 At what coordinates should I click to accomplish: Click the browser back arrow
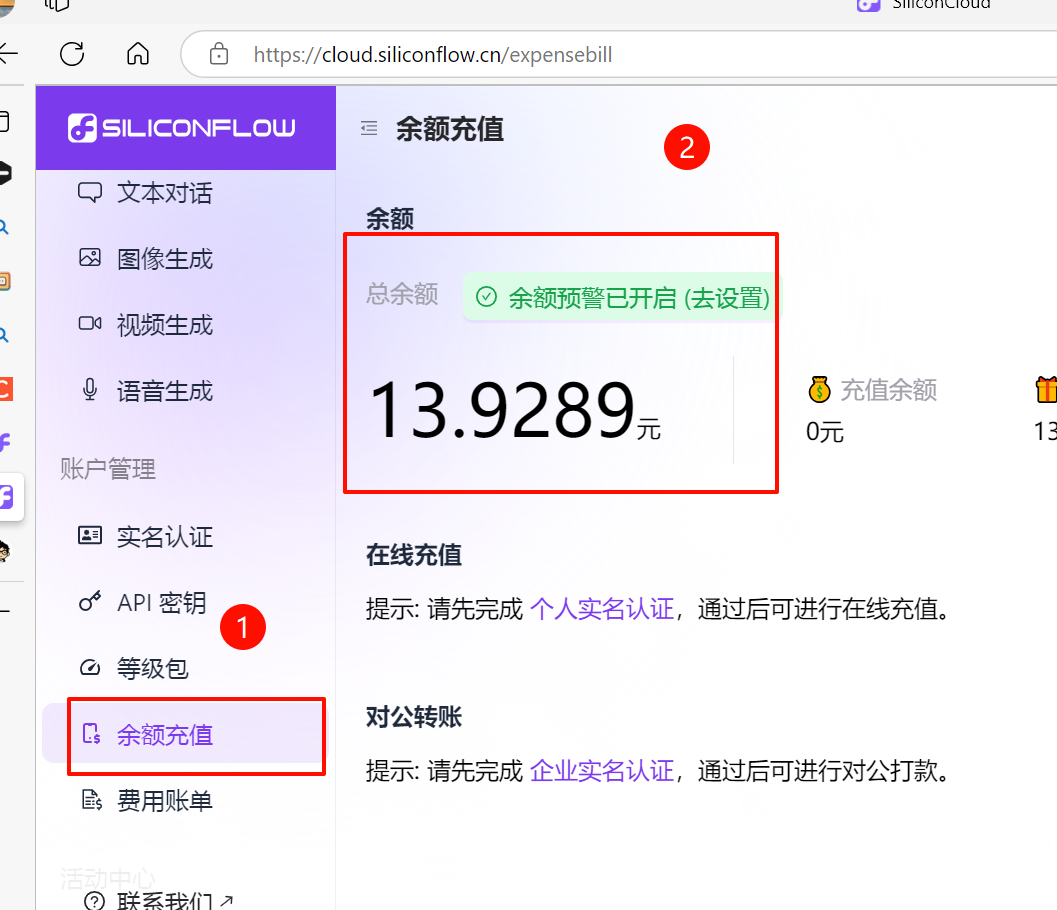[x=8, y=54]
